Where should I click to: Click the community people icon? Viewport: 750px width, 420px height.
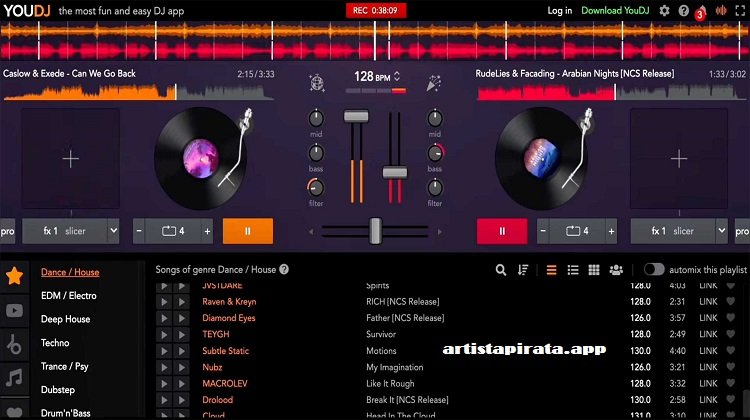tap(616, 270)
